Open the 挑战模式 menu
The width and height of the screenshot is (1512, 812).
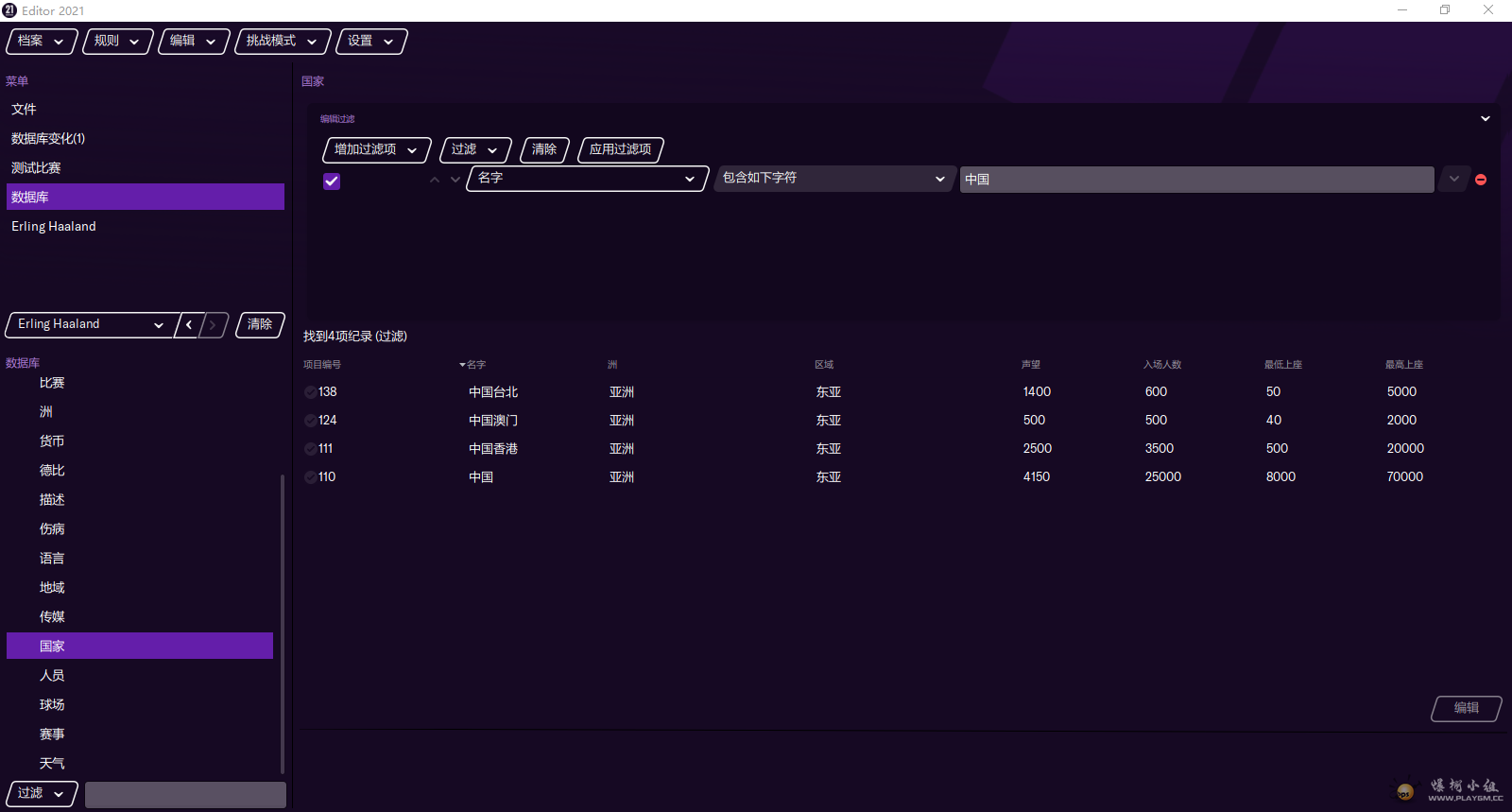282,42
